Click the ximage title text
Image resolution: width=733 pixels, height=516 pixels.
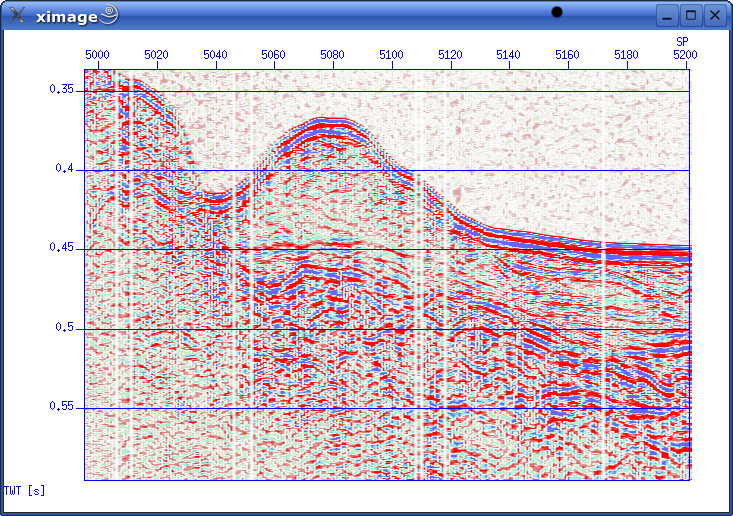pos(66,15)
